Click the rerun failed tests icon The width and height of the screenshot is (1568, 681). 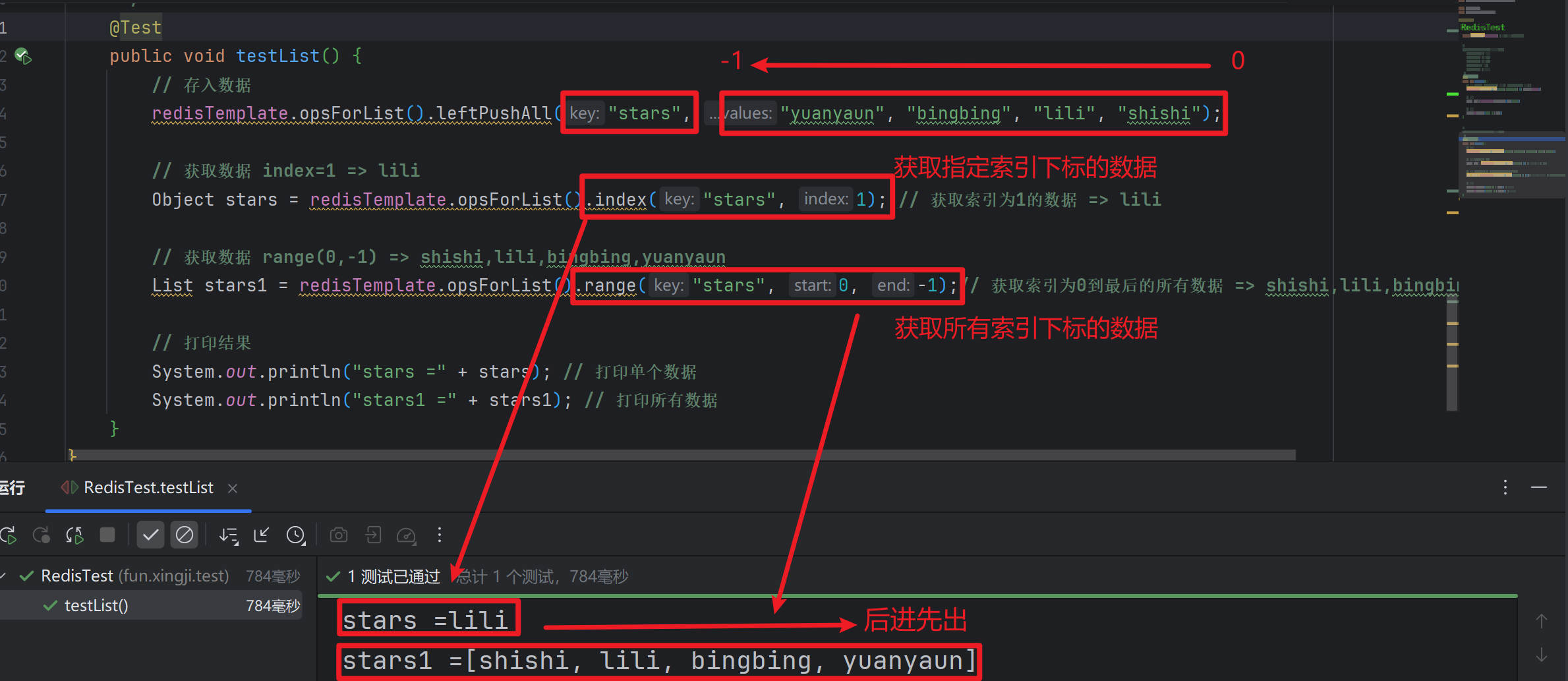coord(42,535)
